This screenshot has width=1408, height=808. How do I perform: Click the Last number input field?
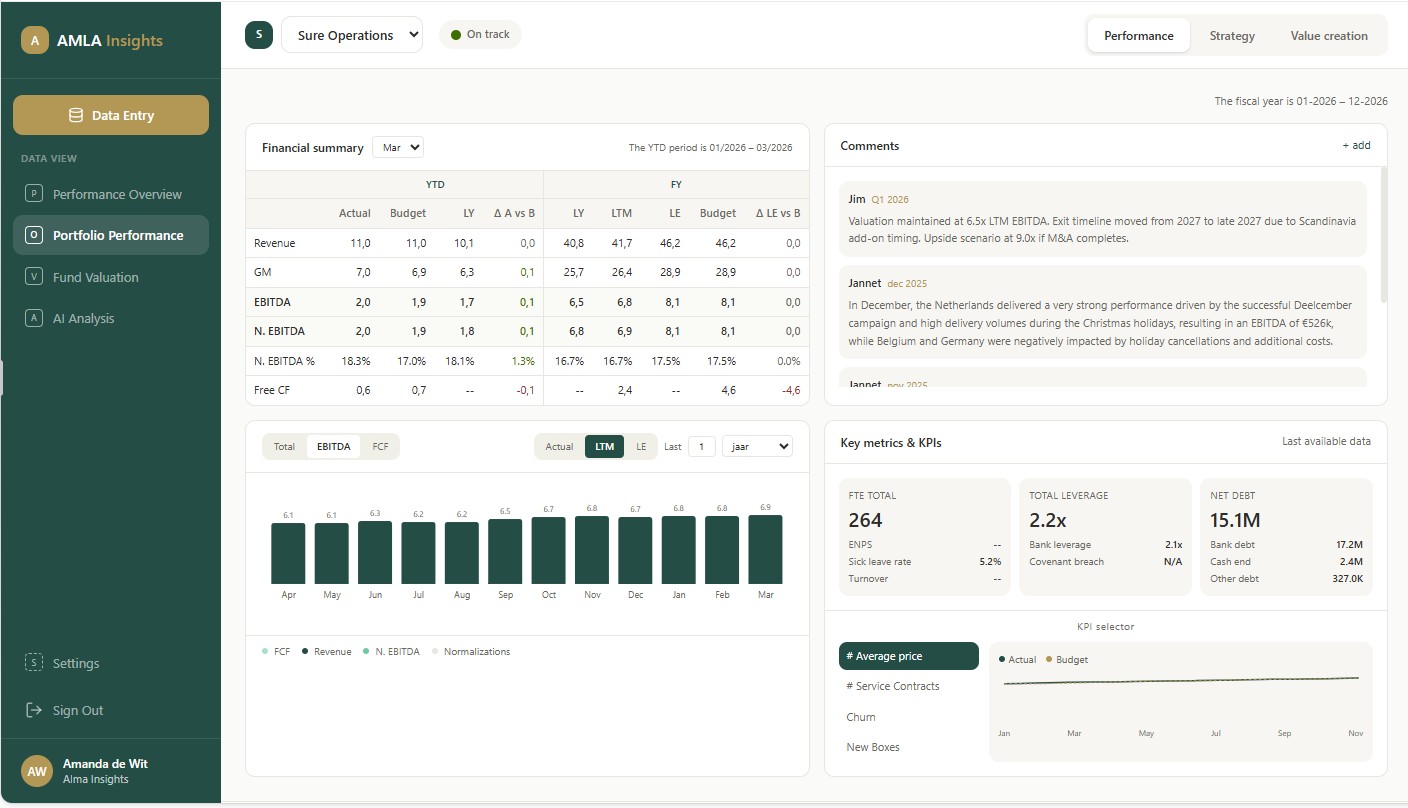pyautogui.click(x=701, y=447)
